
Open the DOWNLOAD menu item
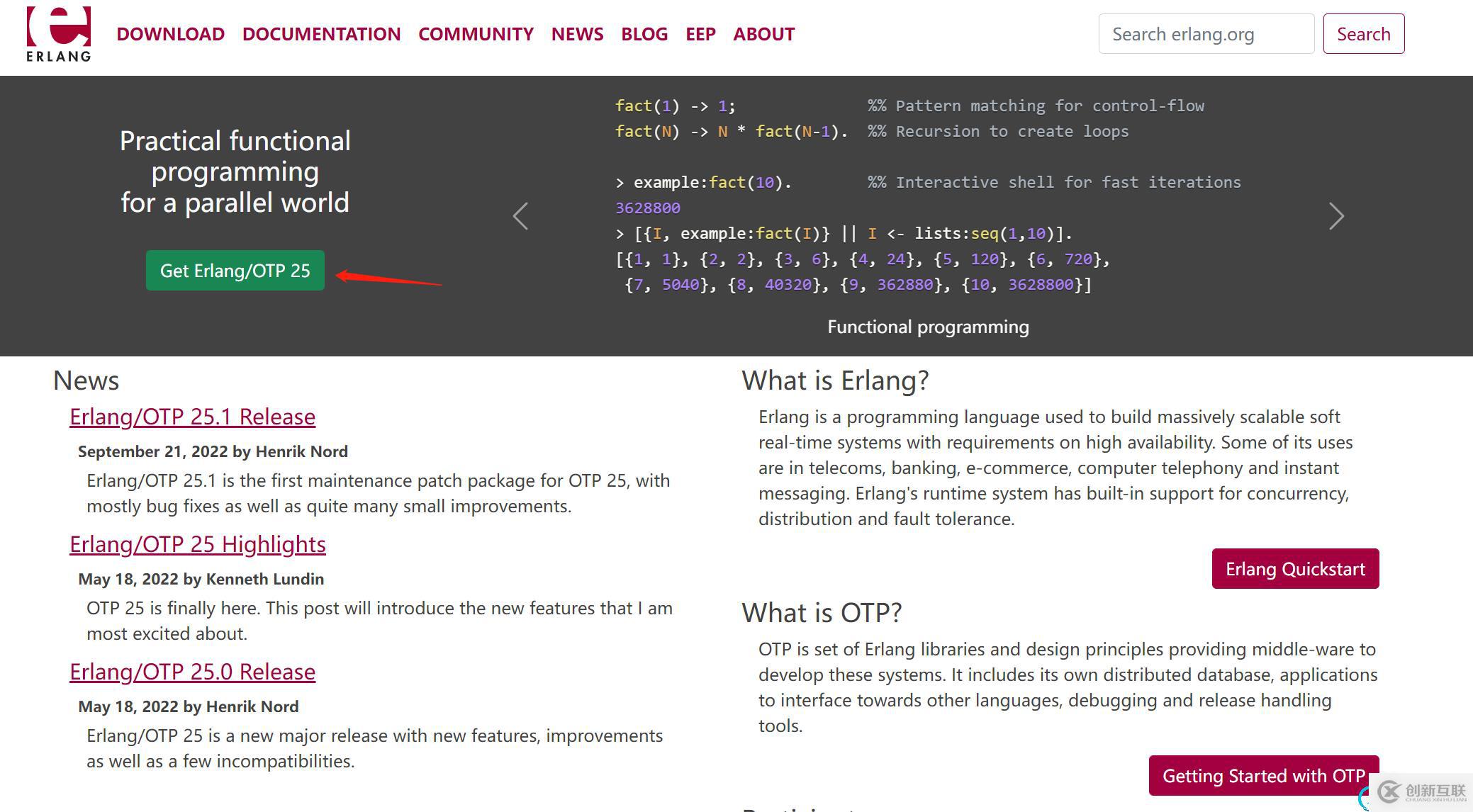tap(170, 34)
